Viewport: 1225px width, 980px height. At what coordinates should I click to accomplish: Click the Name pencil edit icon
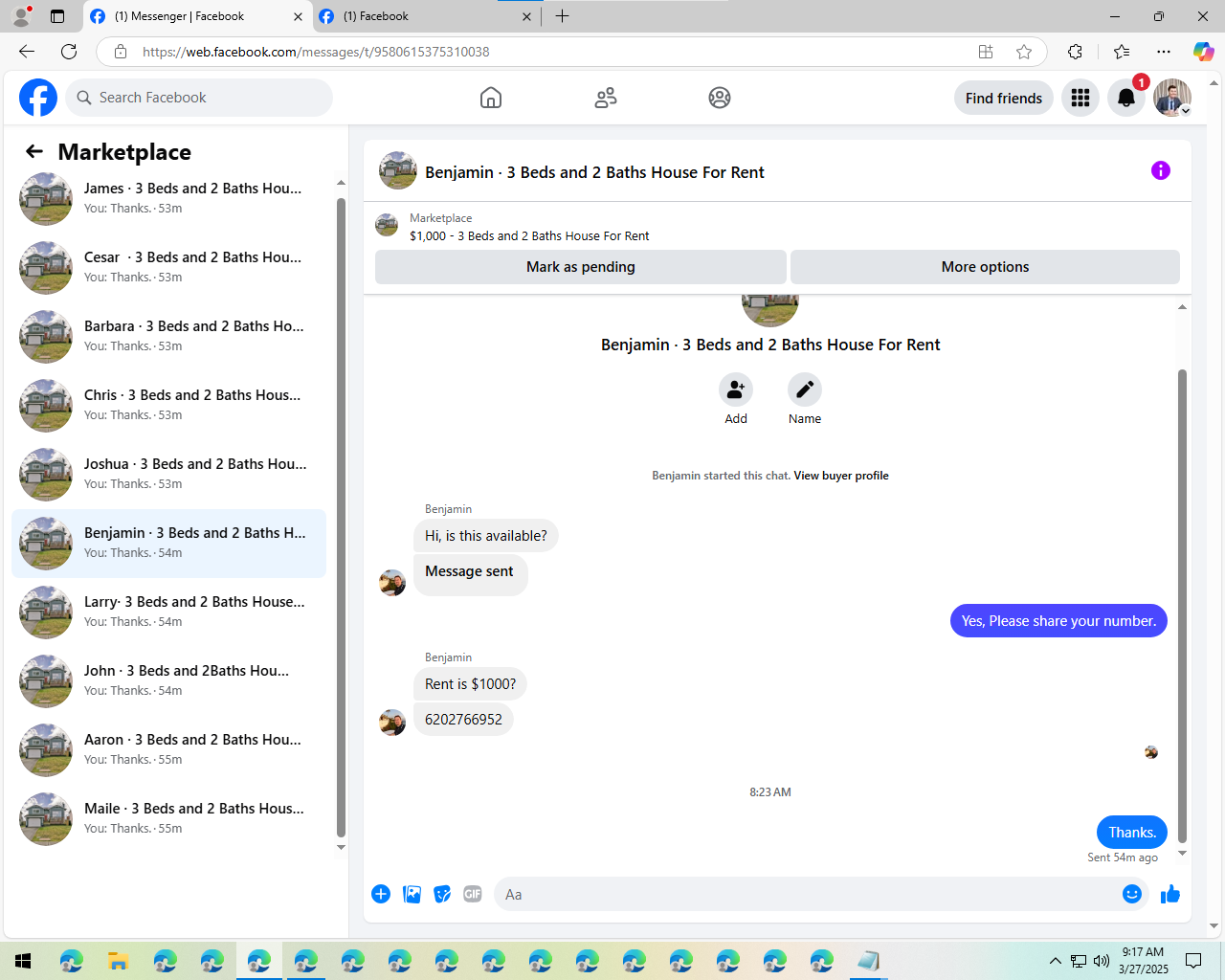click(805, 390)
